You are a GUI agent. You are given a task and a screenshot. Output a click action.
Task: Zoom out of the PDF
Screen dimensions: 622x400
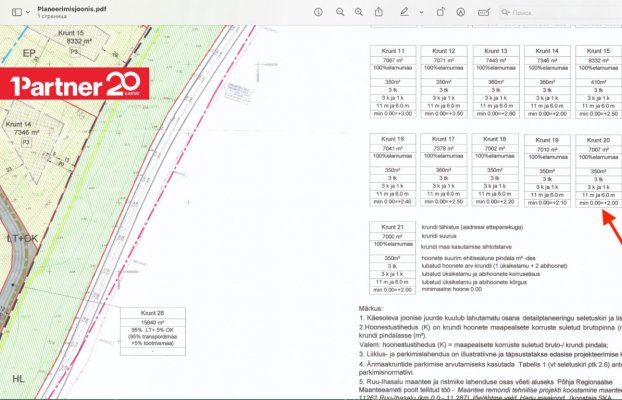(341, 11)
